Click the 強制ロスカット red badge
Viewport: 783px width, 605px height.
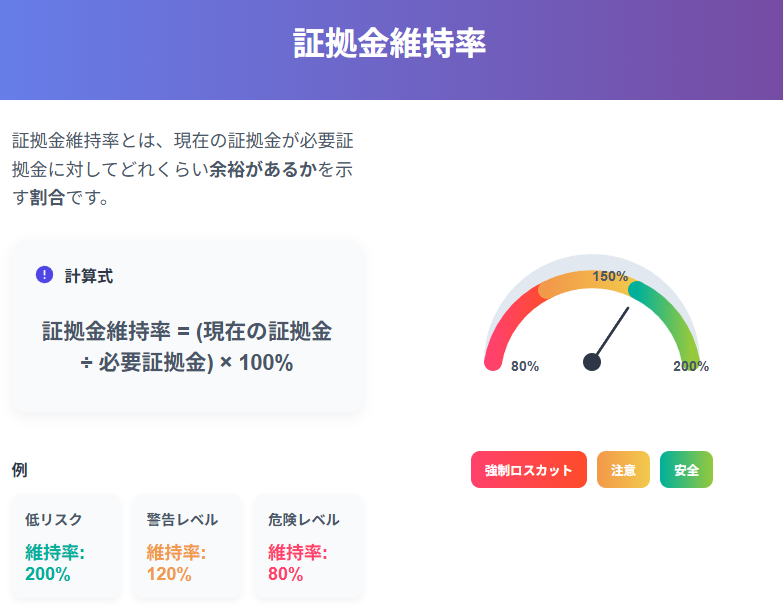click(x=528, y=470)
